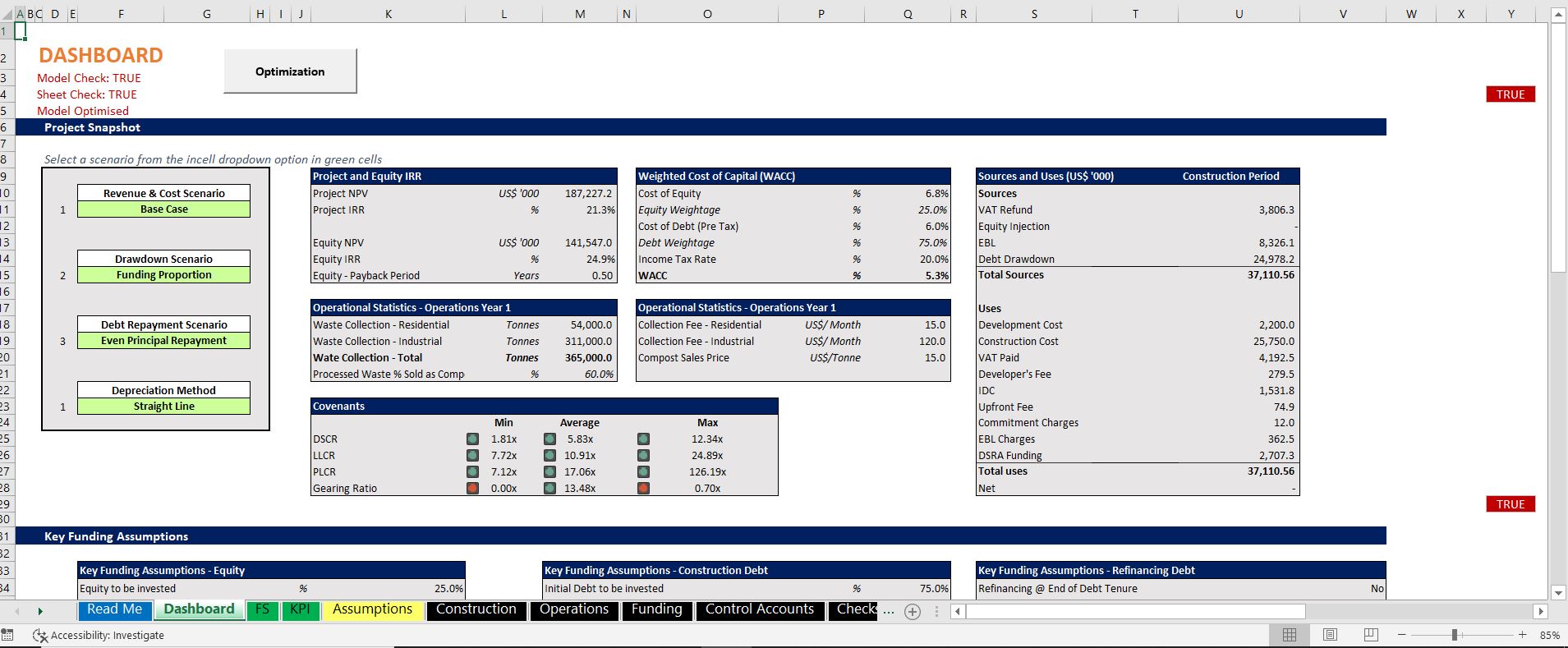Open the Assumptions sheet tab

[372, 609]
